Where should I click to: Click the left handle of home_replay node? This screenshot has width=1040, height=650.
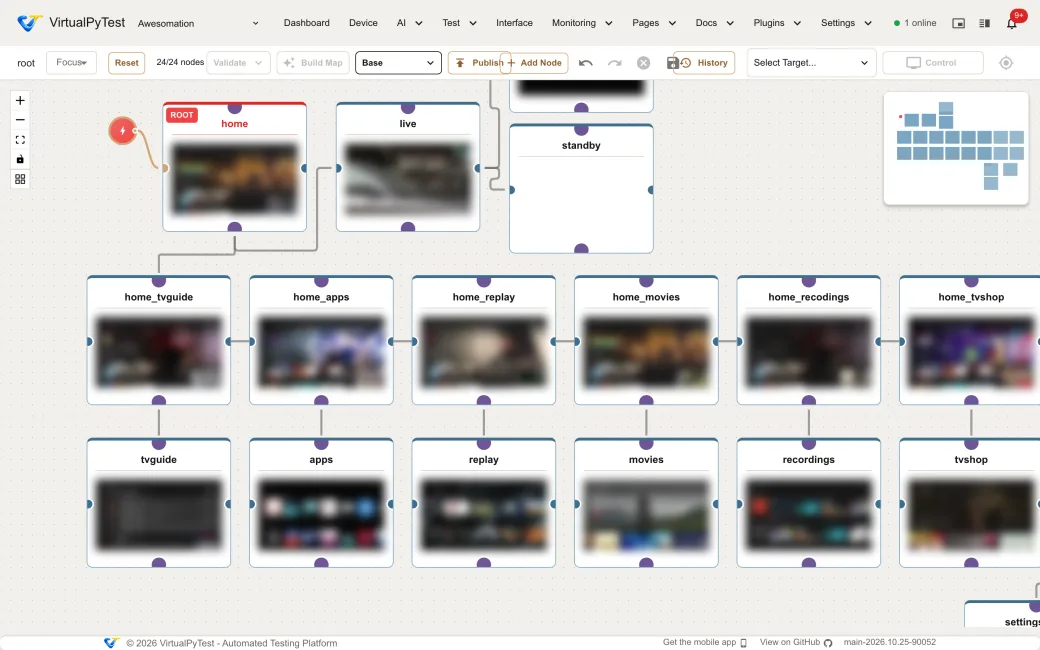pos(415,342)
